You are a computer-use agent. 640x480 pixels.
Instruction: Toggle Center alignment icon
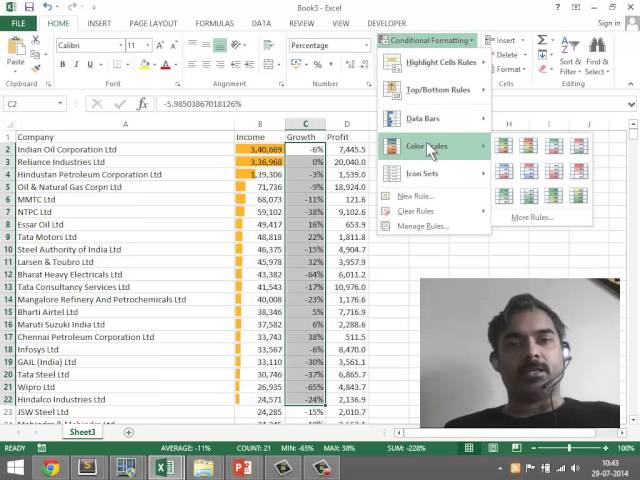tap(206, 64)
